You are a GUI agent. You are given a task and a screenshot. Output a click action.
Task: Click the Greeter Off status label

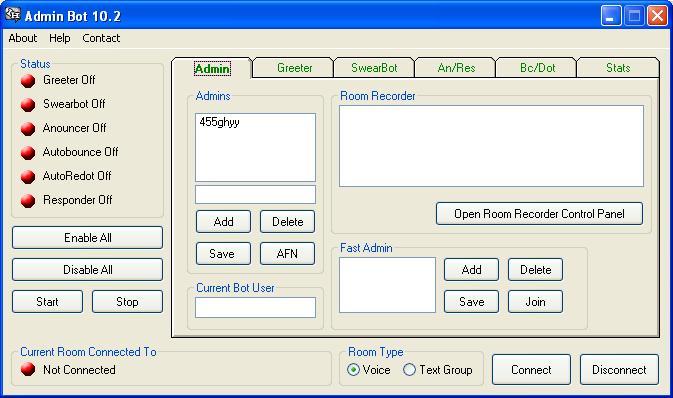tap(69, 80)
